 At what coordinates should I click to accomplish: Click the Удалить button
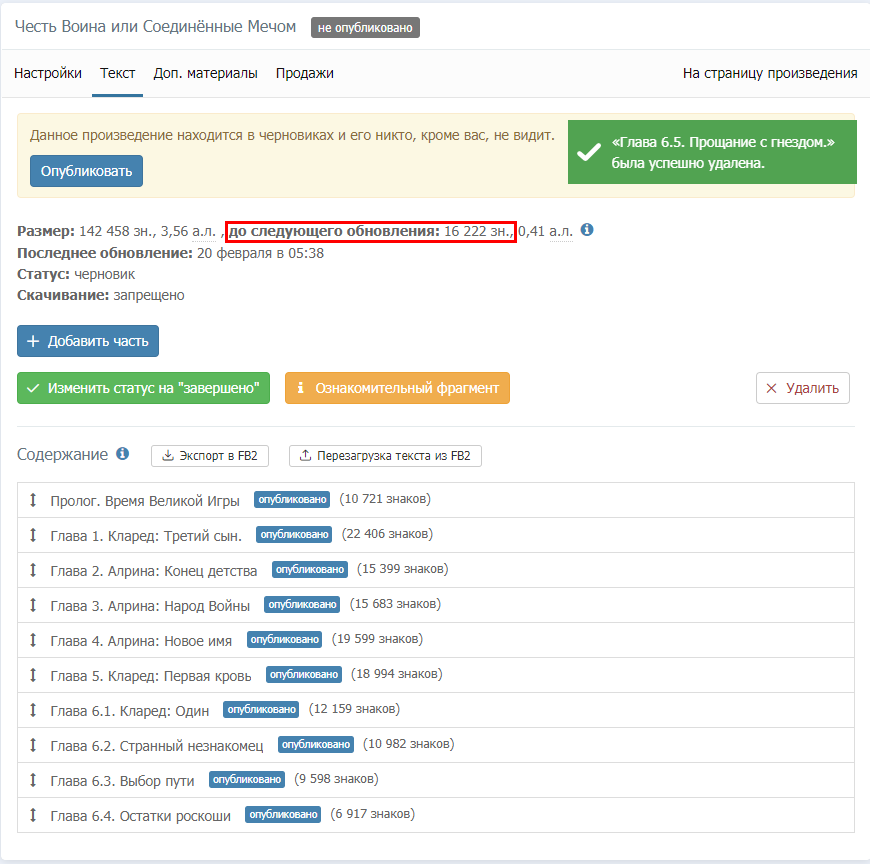(x=802, y=388)
